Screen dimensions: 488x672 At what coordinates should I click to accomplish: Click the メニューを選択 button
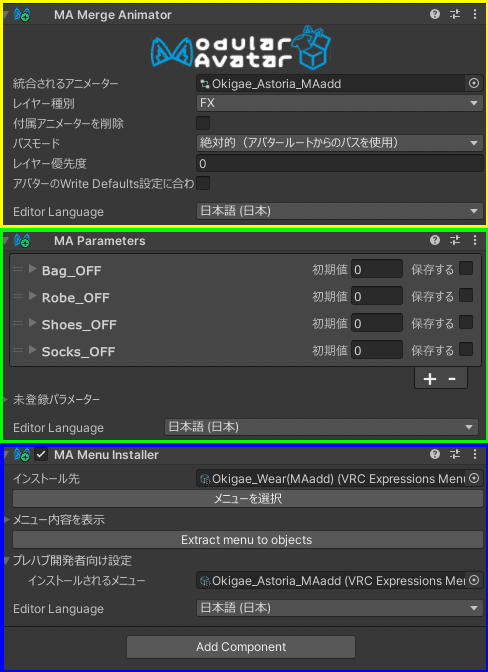point(248,499)
